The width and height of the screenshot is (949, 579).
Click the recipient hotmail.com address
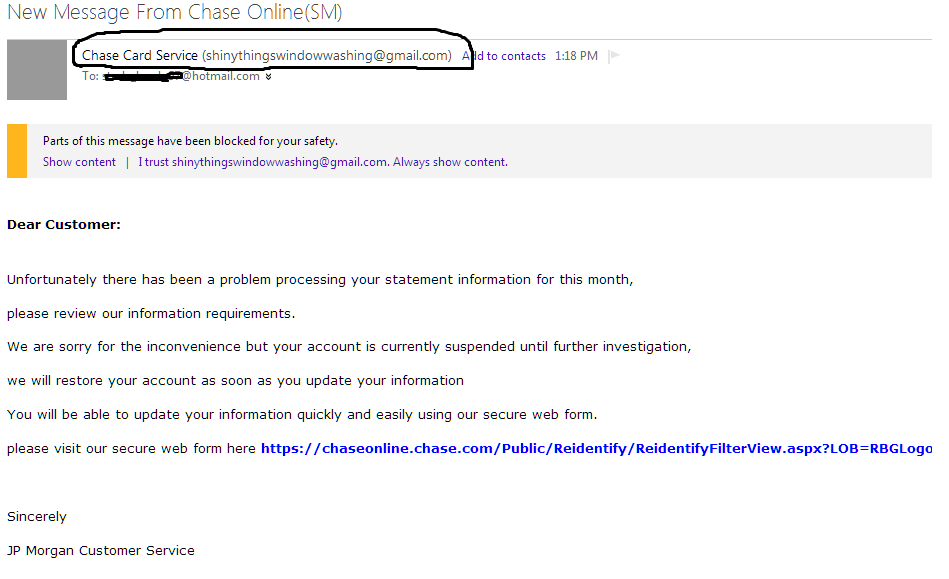[182, 76]
